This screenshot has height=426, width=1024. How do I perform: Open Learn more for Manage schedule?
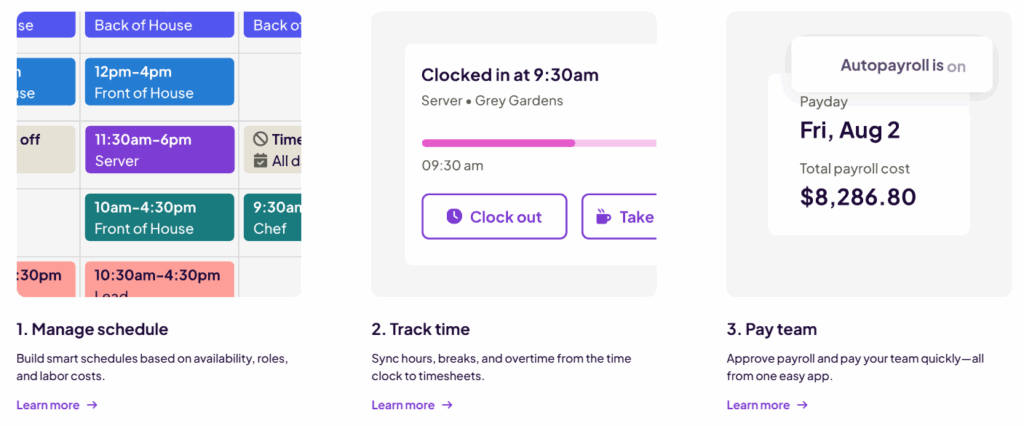47,405
